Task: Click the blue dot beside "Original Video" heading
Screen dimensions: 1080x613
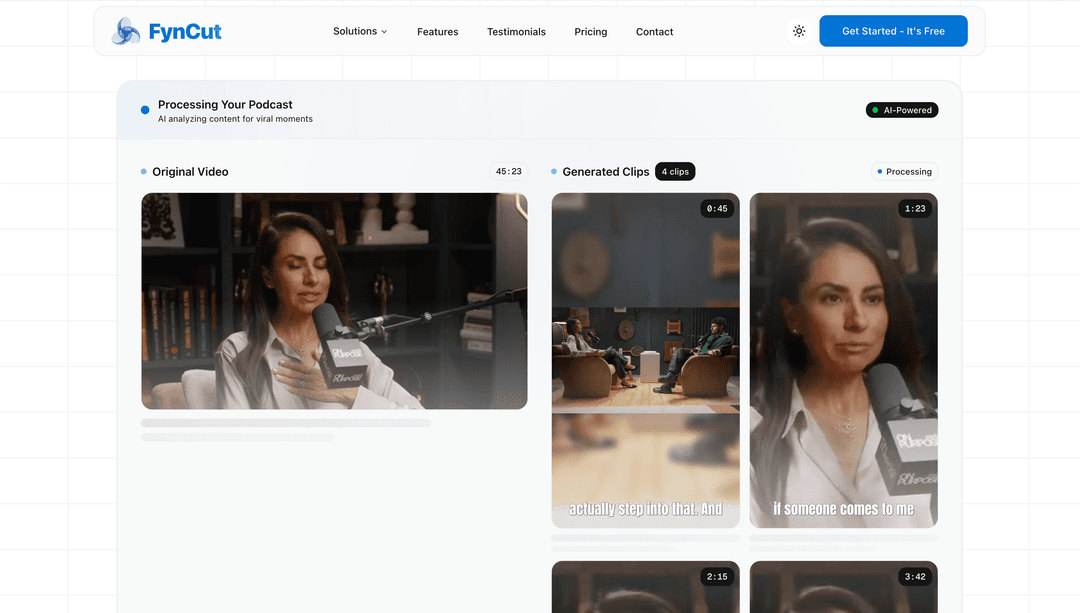Action: [143, 171]
